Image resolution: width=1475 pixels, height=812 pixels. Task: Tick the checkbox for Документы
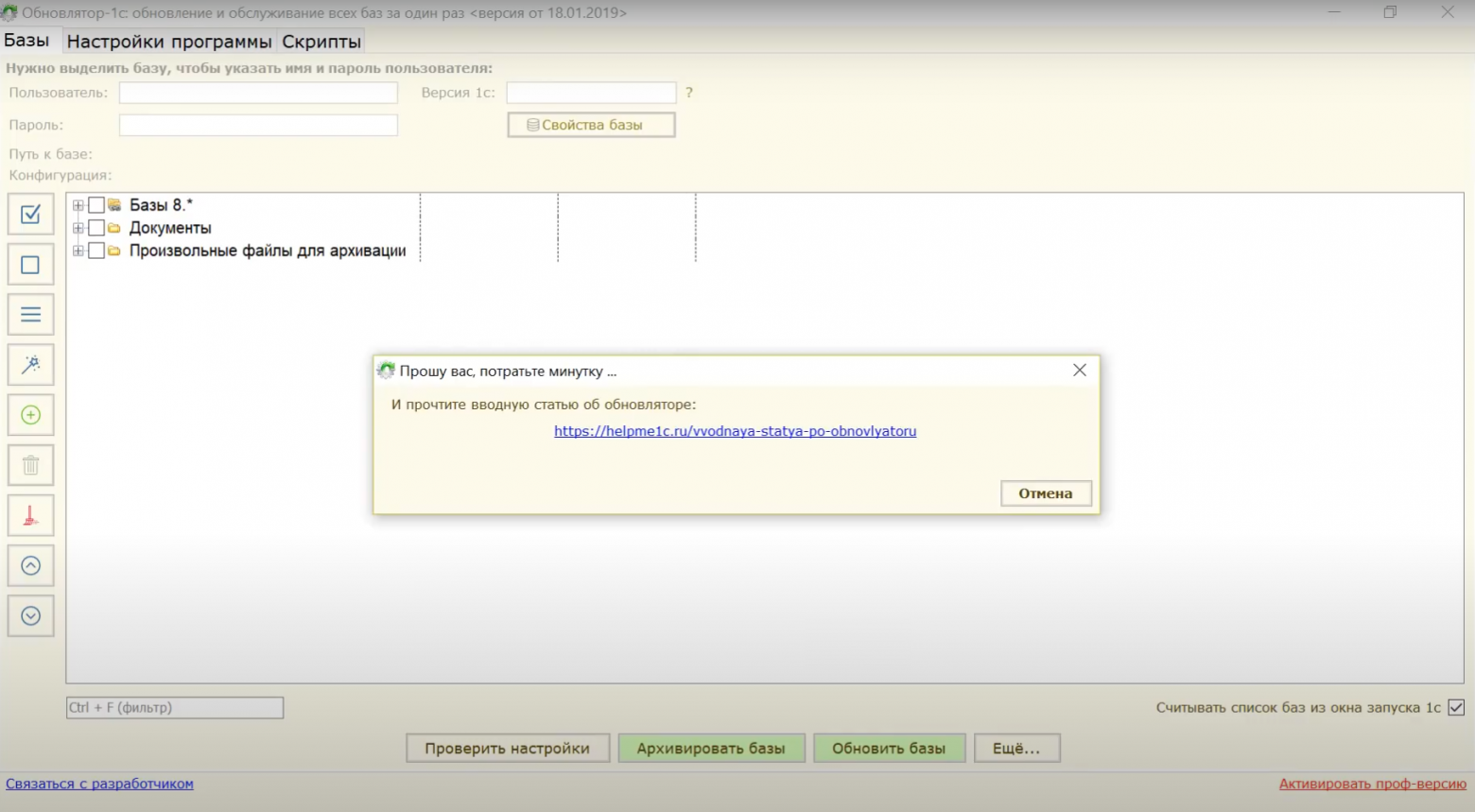click(96, 228)
